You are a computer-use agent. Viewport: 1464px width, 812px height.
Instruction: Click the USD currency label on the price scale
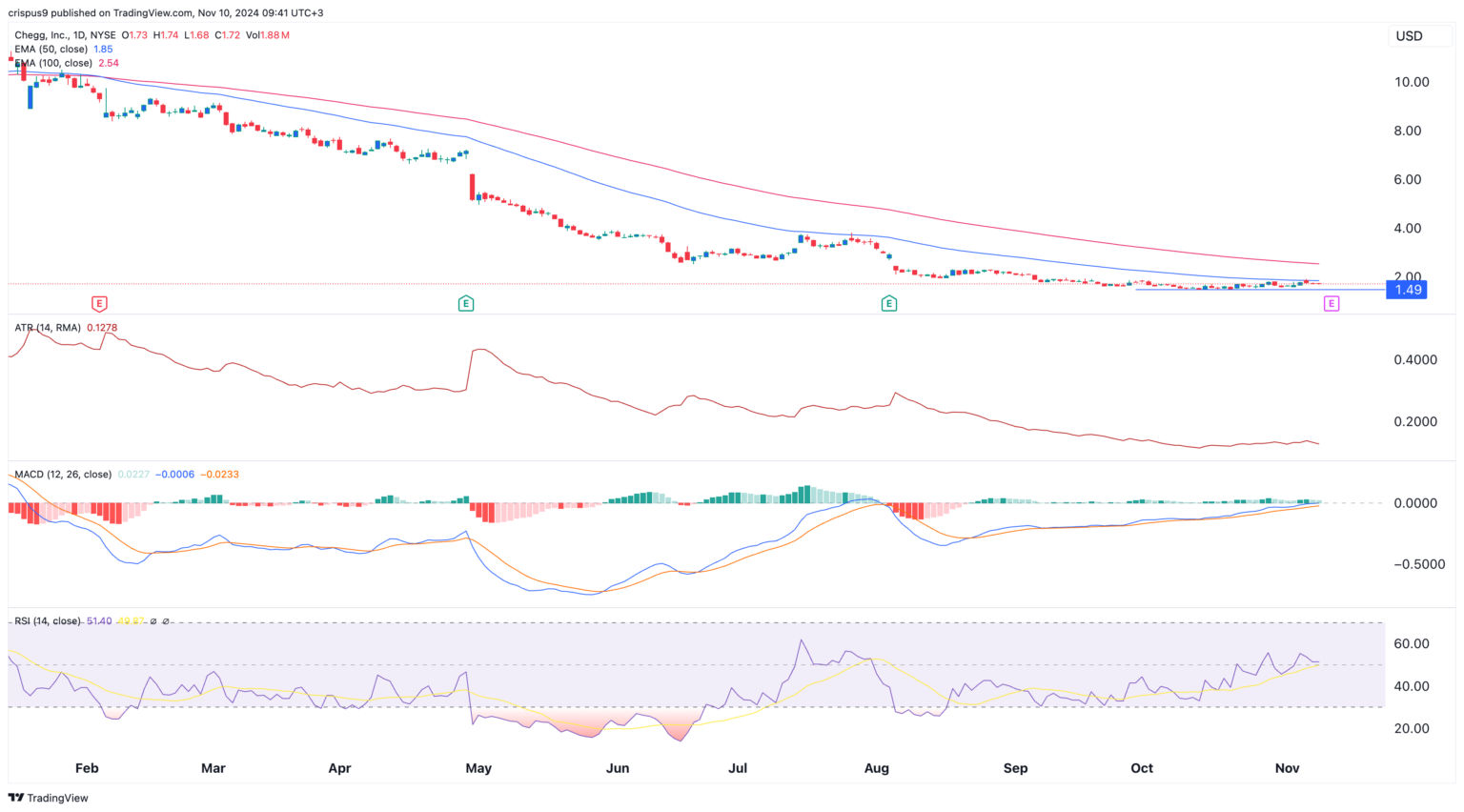pos(1410,36)
